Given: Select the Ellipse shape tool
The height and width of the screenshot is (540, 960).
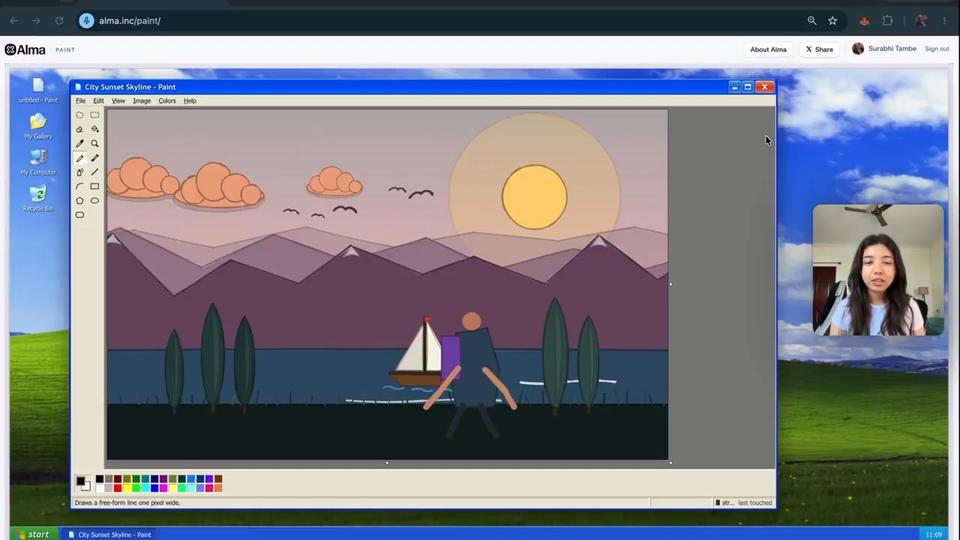Looking at the screenshot, I should (x=95, y=201).
